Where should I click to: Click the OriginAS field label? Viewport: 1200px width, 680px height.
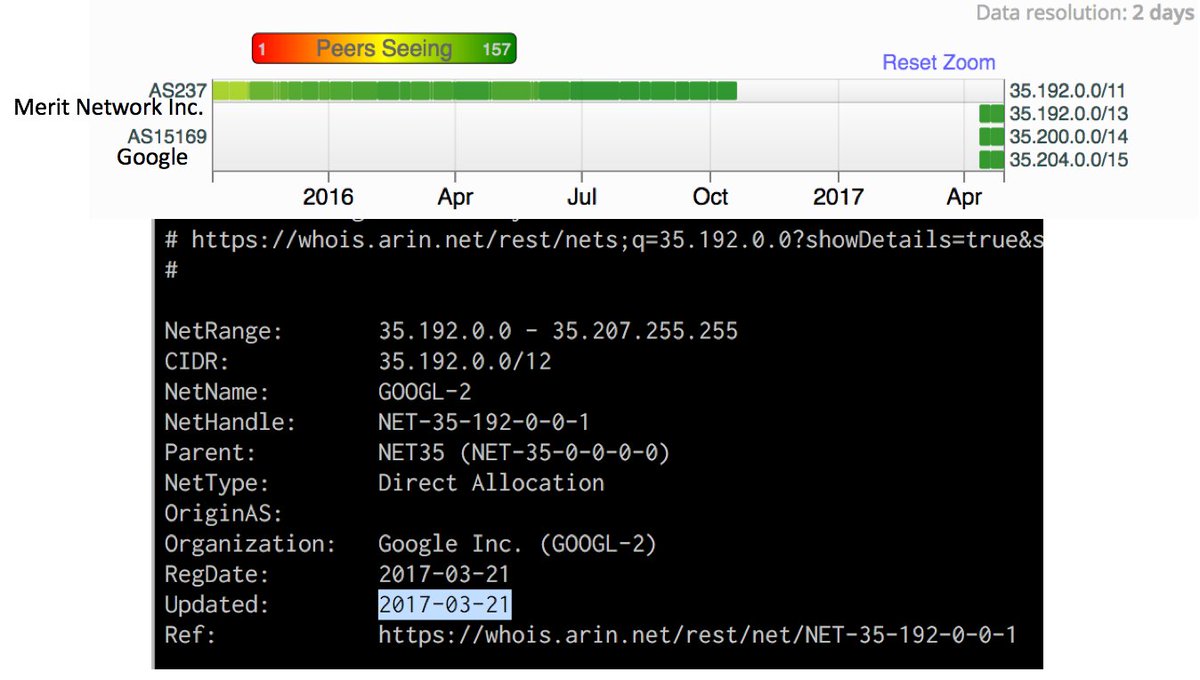224,514
